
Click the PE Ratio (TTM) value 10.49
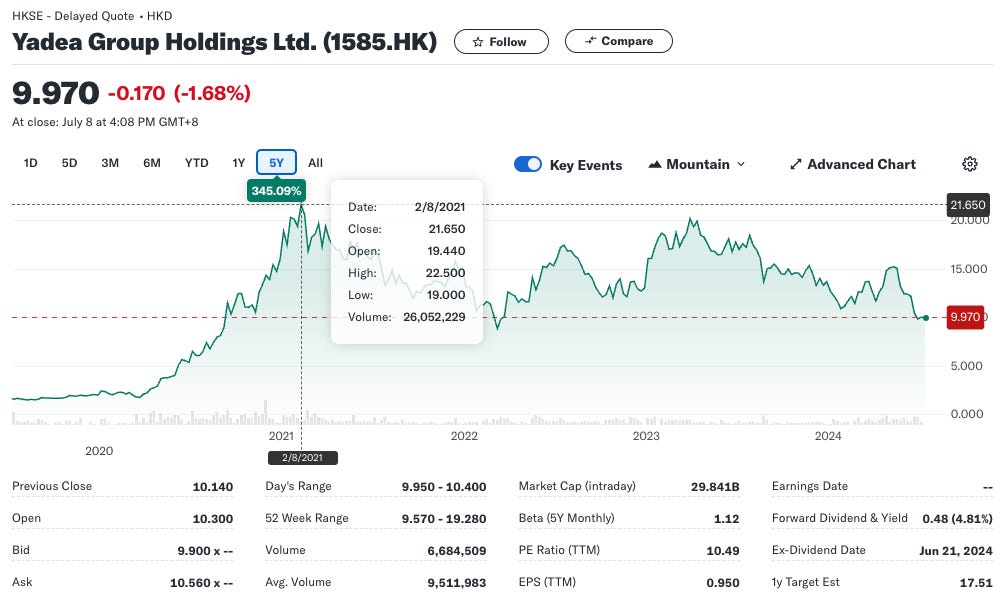click(x=723, y=551)
